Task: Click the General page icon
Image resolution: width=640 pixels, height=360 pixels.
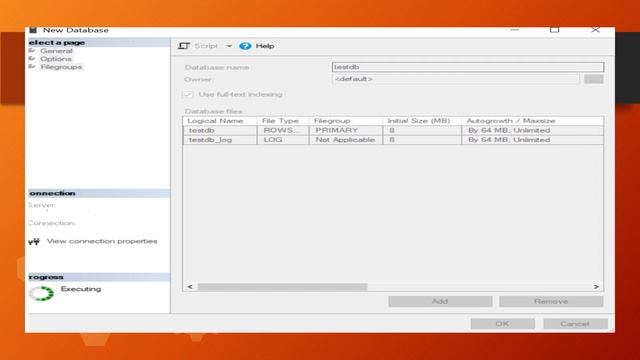Action: [32, 51]
